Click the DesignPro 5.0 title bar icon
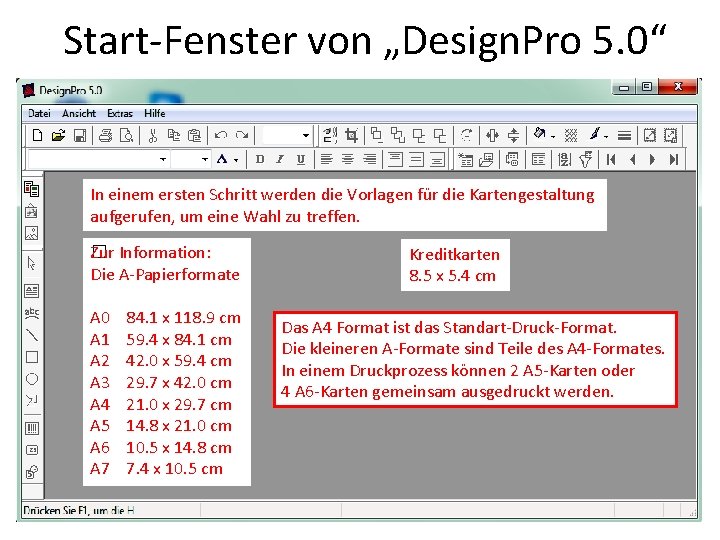Screen dimensions: 720x540 coord(28,90)
